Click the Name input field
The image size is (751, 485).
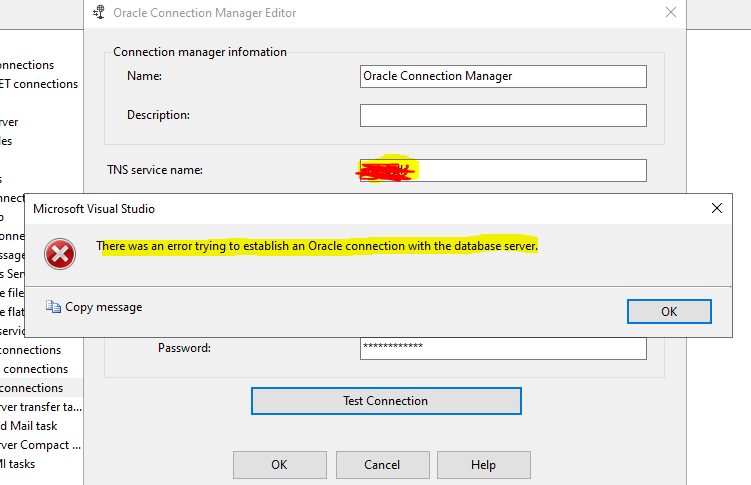pos(503,77)
